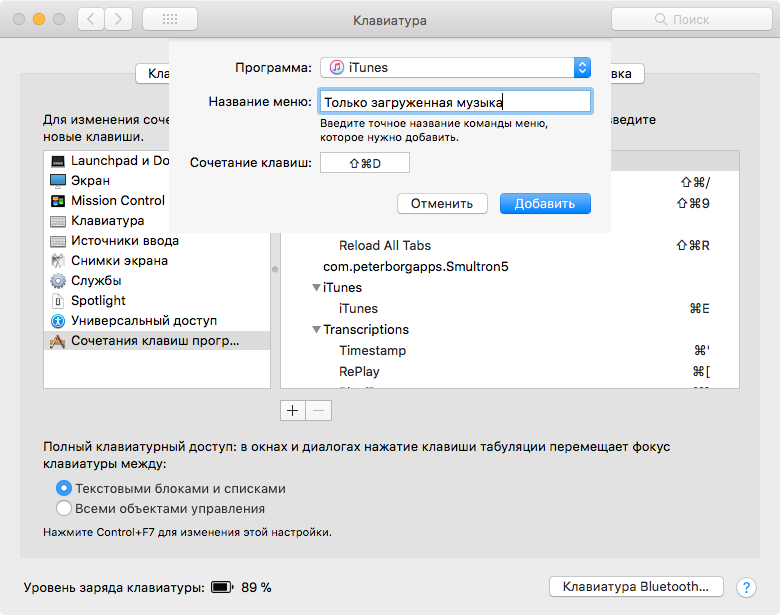Collapse the Transcriptions group triangle
Screen dimensions: 780x615
[316, 330]
